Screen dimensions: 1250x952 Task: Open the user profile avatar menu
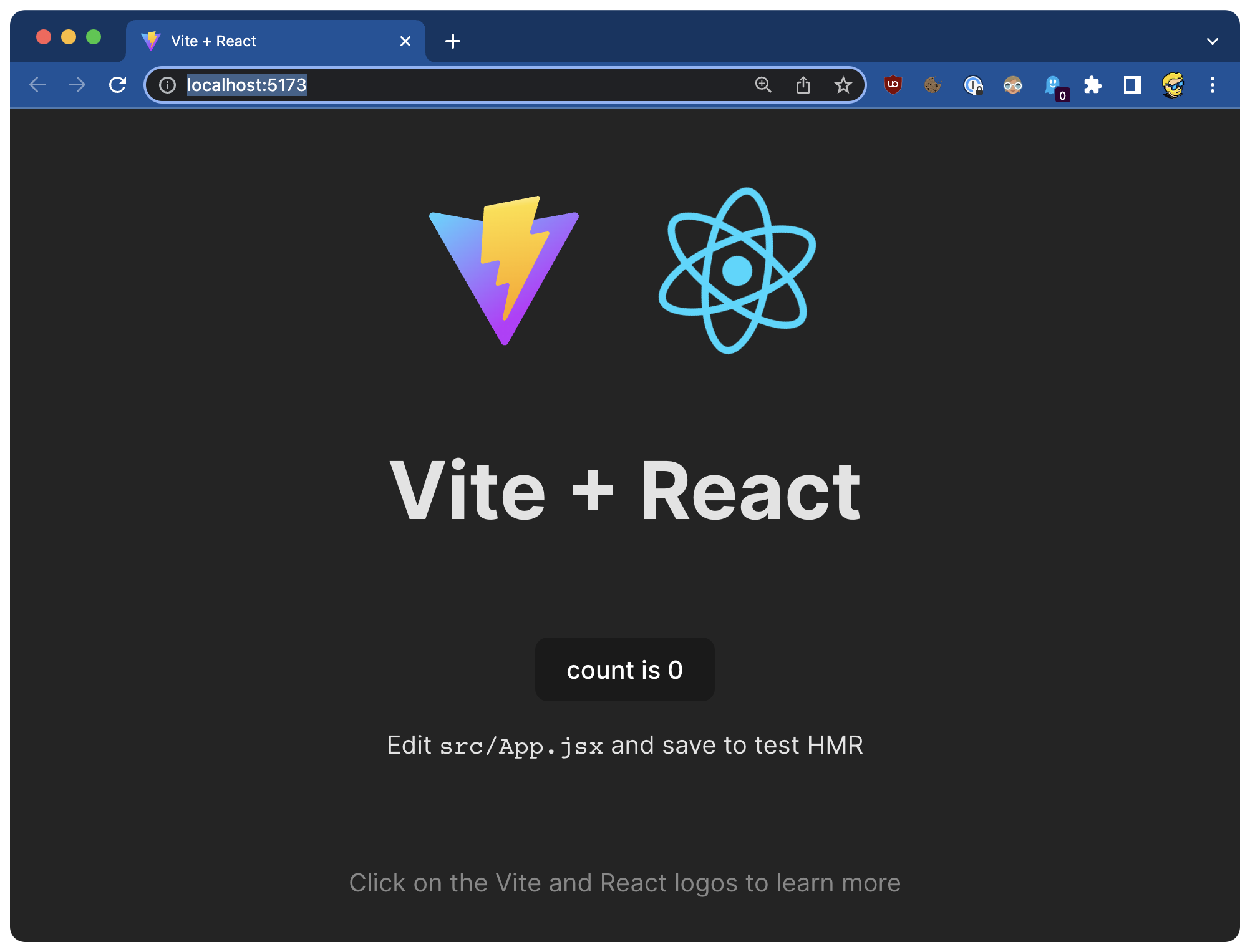pyautogui.click(x=1173, y=85)
